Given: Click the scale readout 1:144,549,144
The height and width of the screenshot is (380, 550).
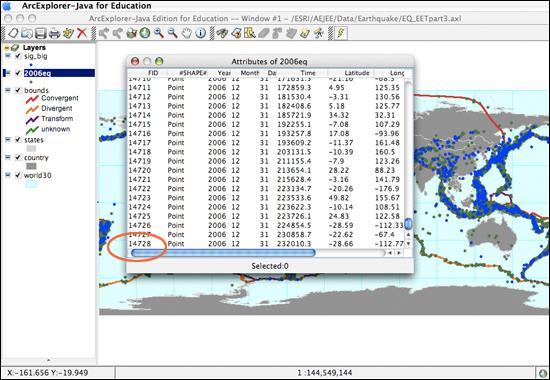Looking at the screenshot, I should click(325, 373).
